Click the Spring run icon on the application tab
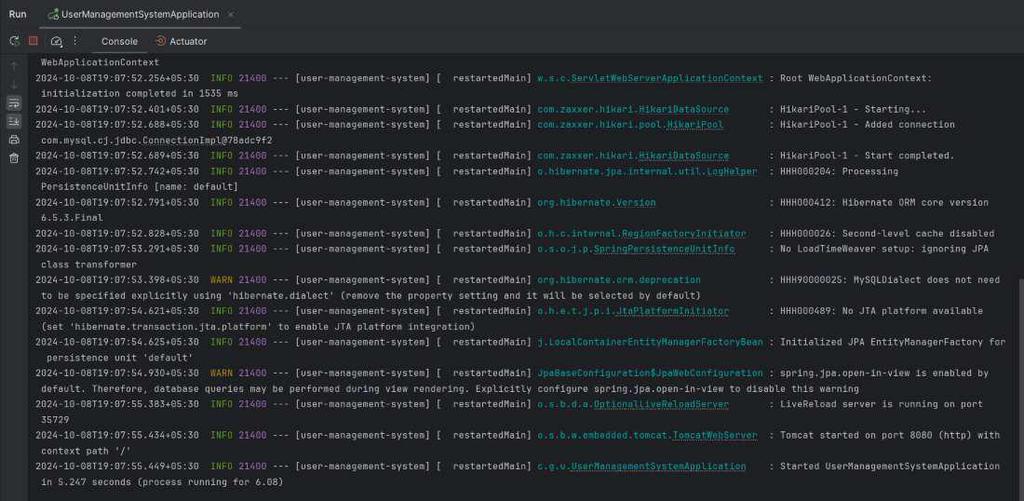The height and width of the screenshot is (501, 1024). tap(54, 14)
